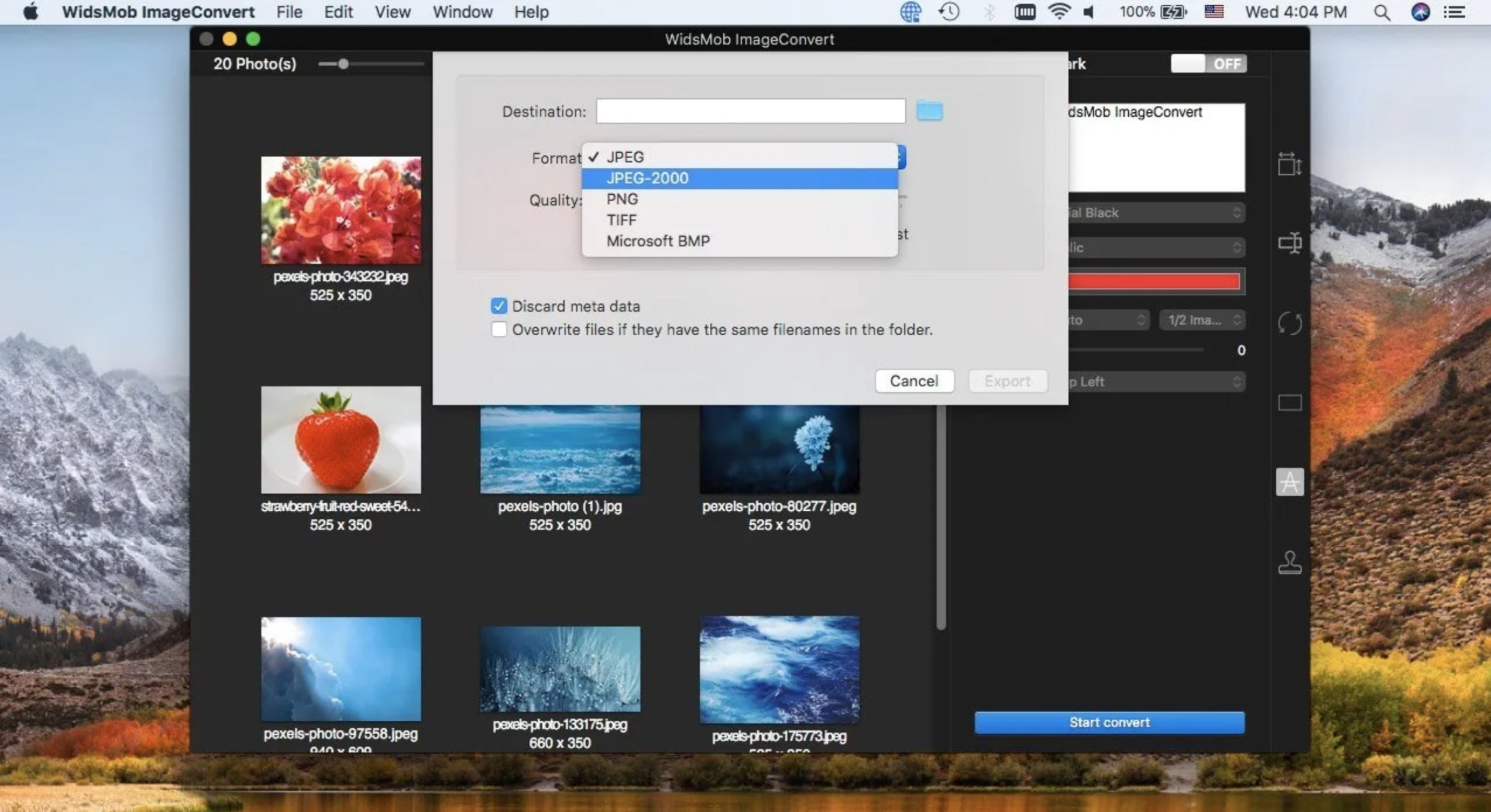
Task: Open the View menu
Action: click(x=392, y=12)
